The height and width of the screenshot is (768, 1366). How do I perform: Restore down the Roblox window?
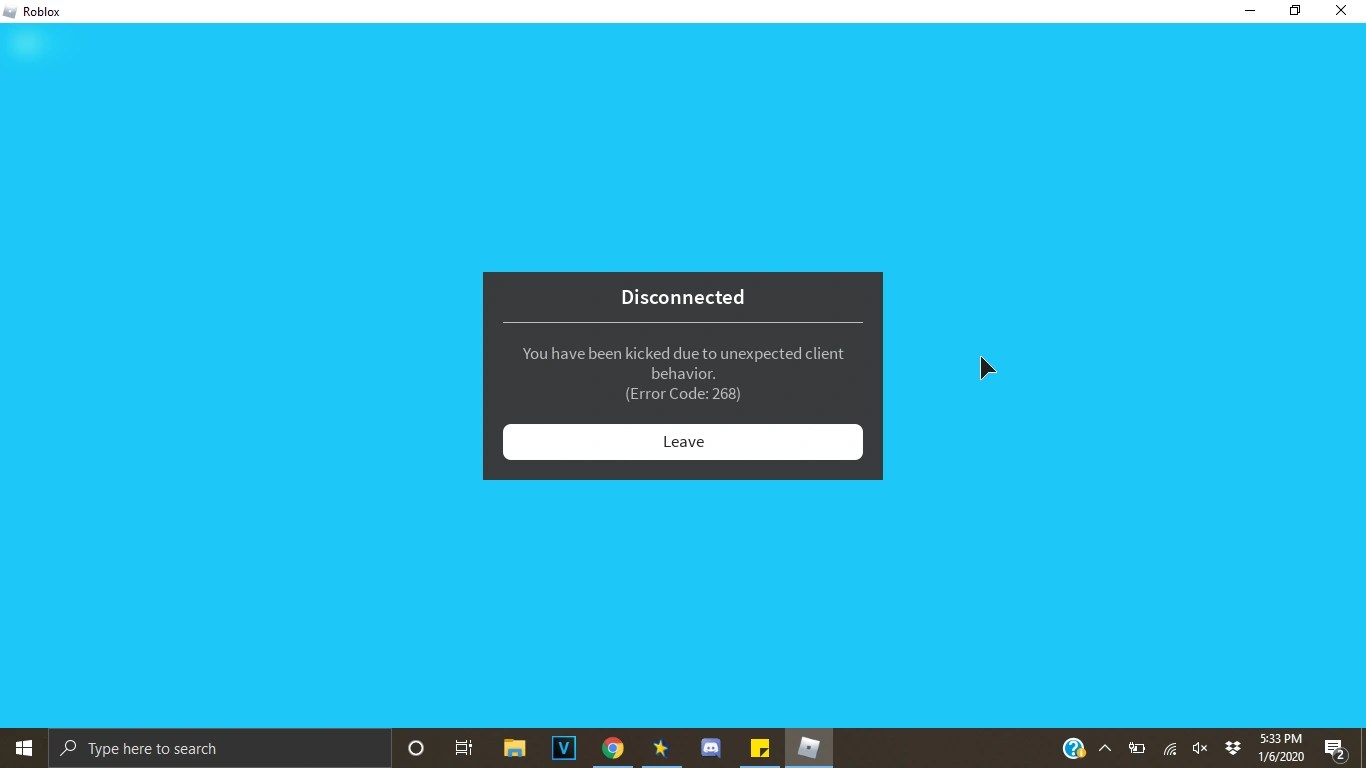pyautogui.click(x=1295, y=11)
